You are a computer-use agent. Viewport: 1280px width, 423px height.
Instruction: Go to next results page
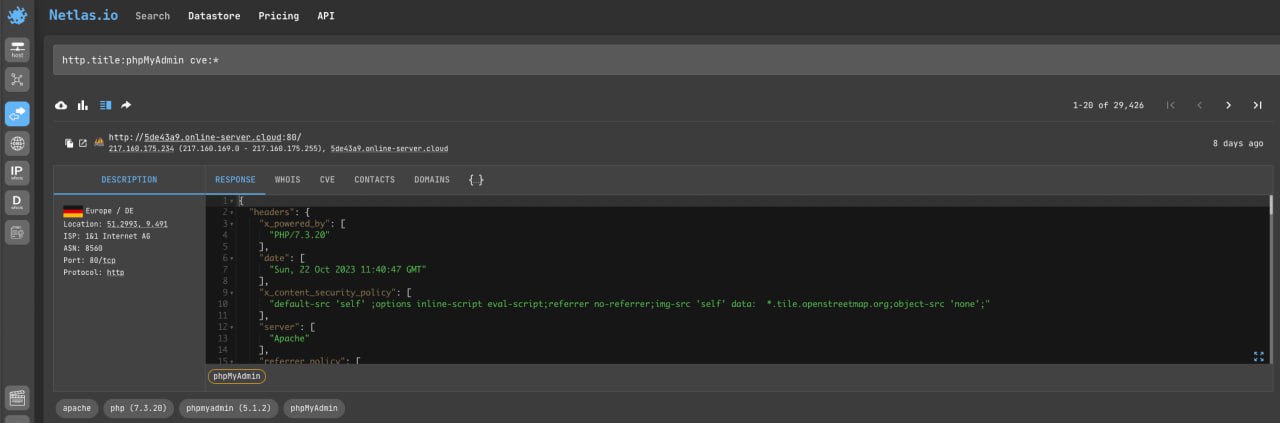pyautogui.click(x=1228, y=105)
